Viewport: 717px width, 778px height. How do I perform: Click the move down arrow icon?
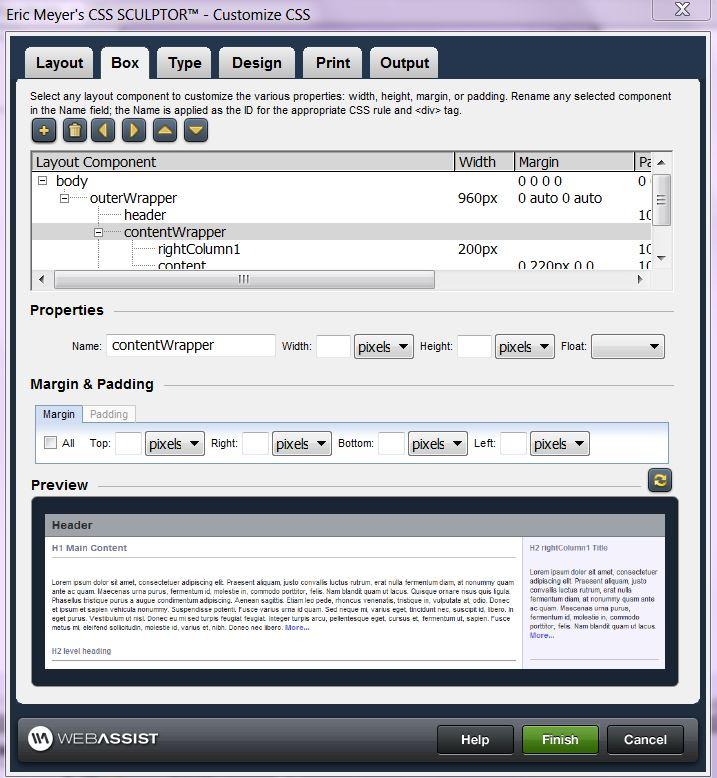[196, 130]
